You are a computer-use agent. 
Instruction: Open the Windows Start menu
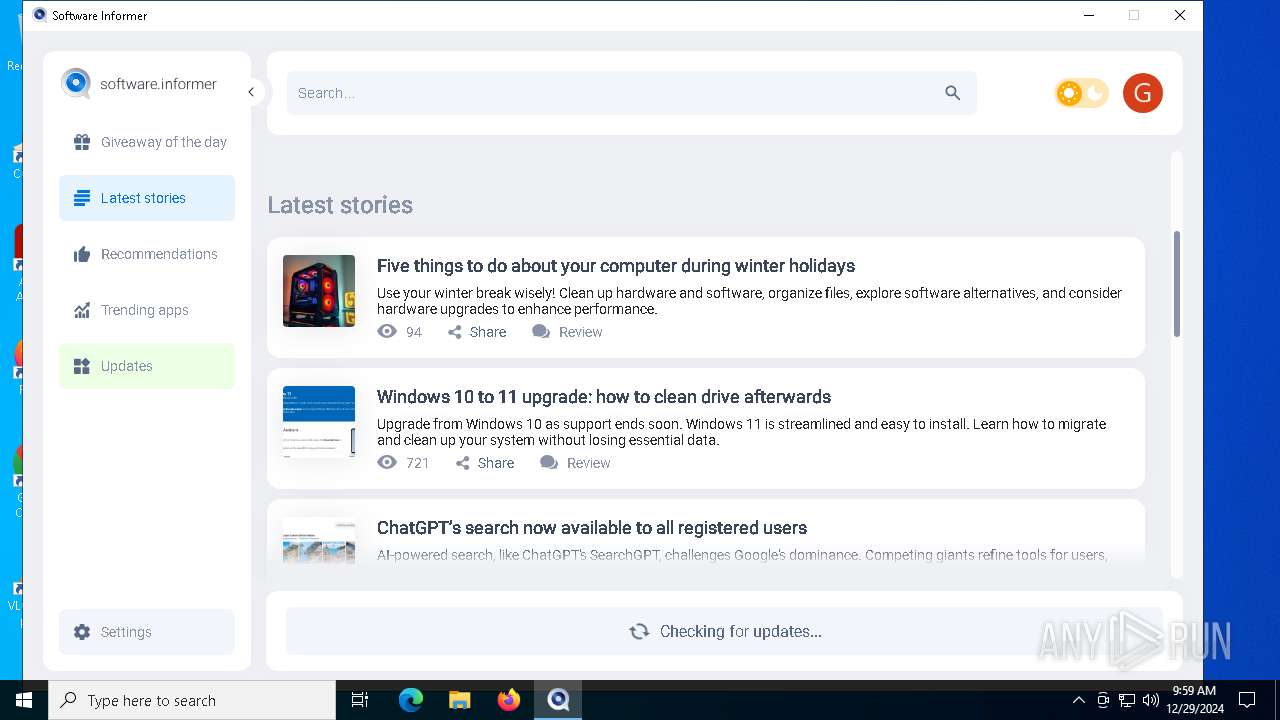pyautogui.click(x=24, y=700)
